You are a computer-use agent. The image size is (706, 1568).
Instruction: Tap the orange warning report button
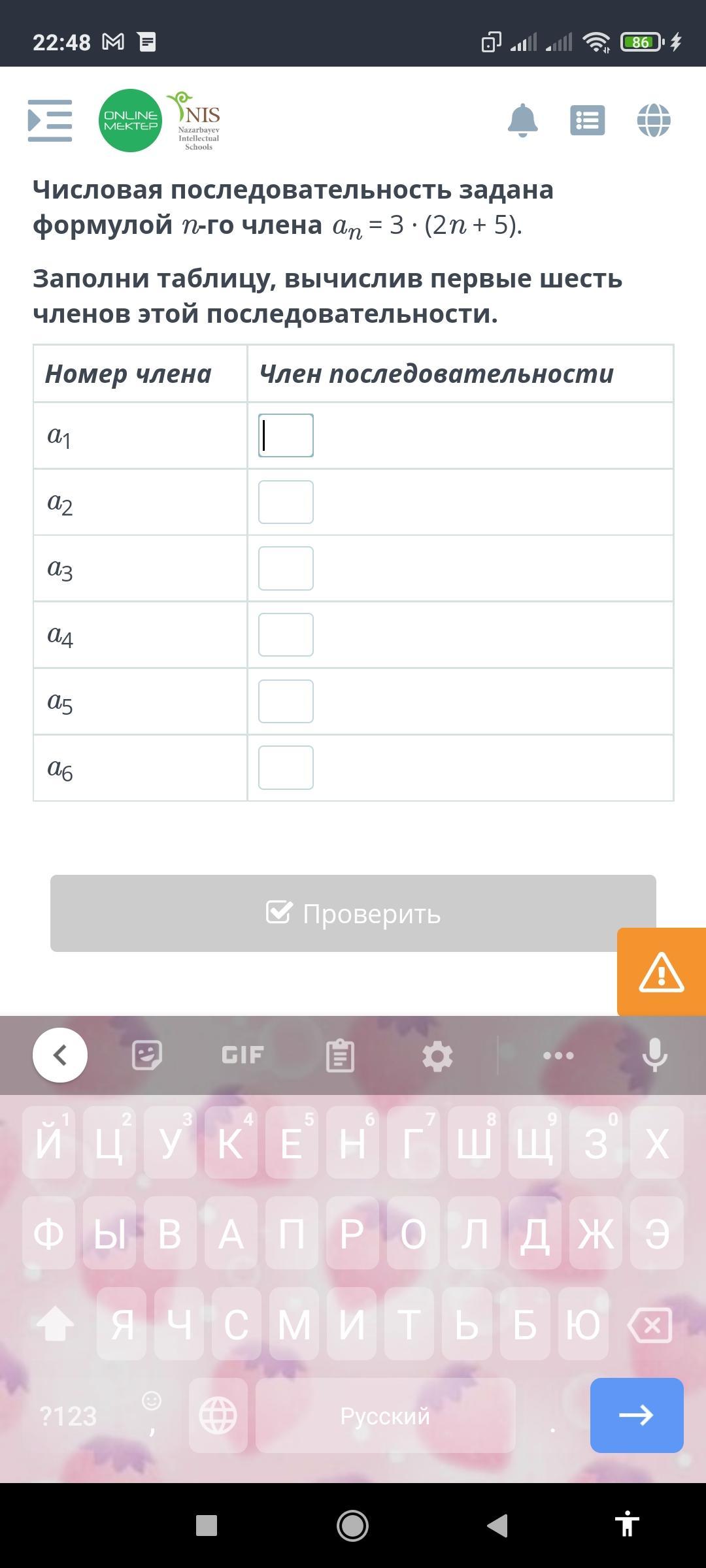click(x=662, y=972)
